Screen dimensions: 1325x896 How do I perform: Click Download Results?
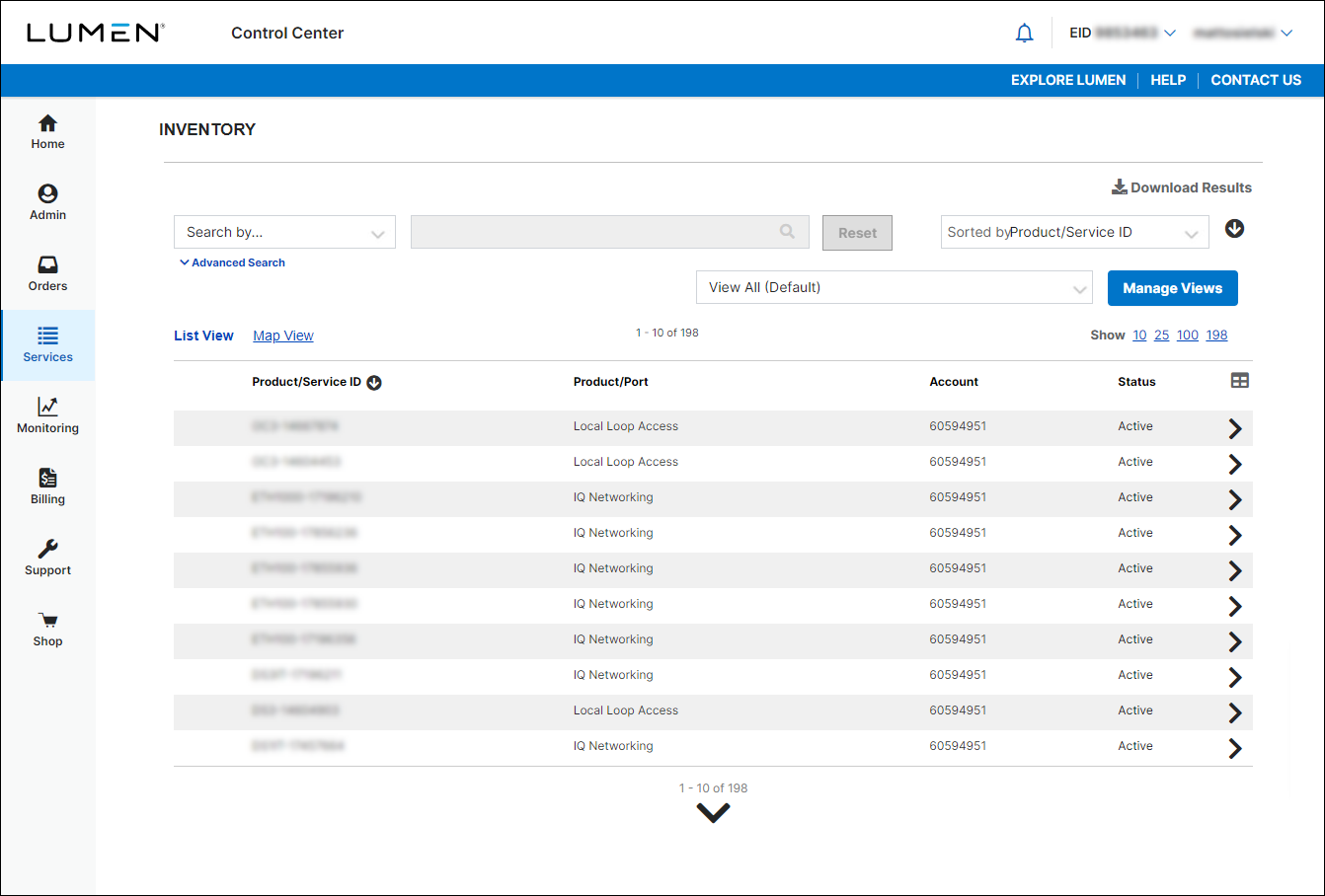pyautogui.click(x=1182, y=187)
